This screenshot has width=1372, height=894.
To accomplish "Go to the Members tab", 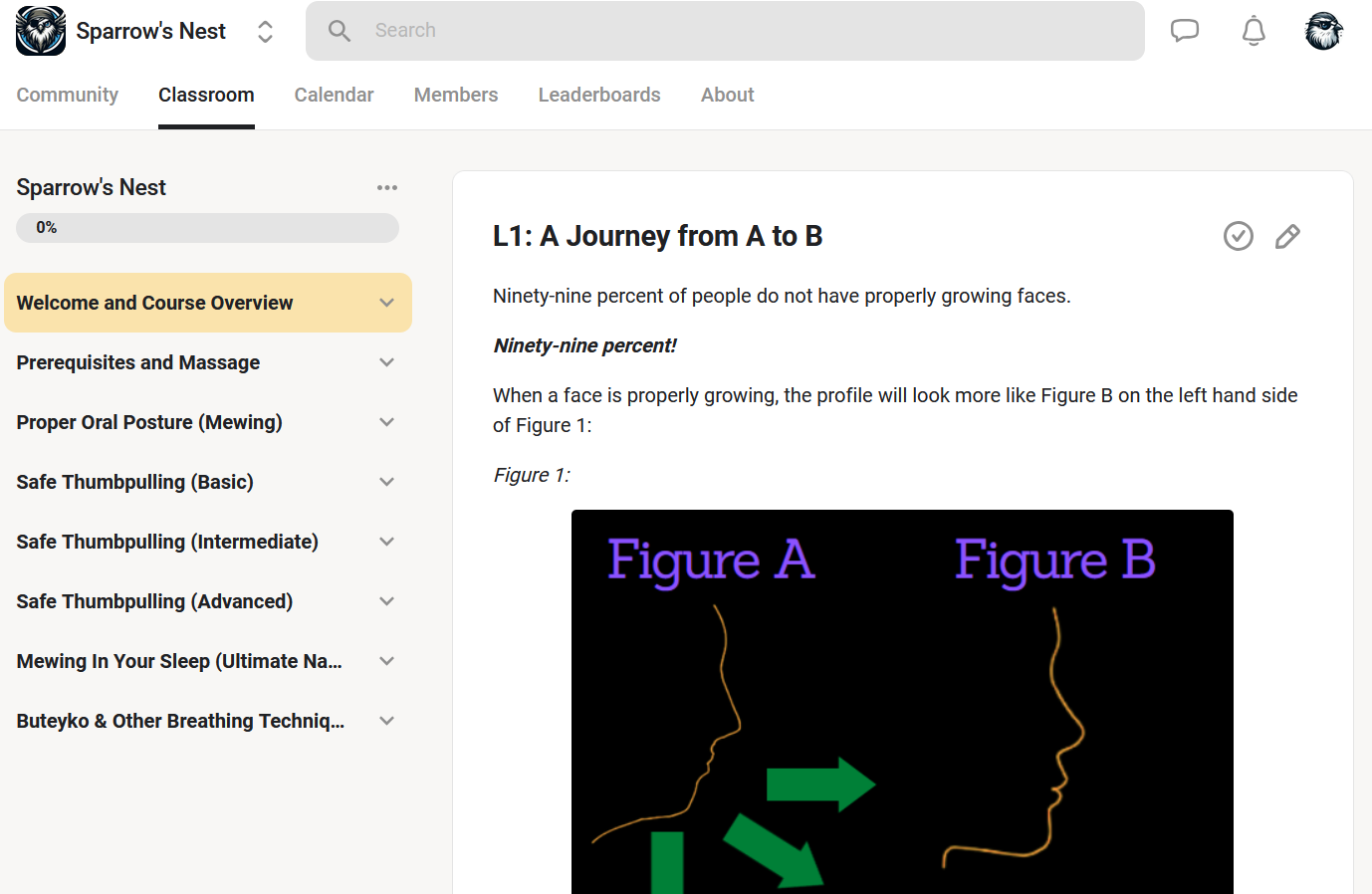I will click(456, 95).
